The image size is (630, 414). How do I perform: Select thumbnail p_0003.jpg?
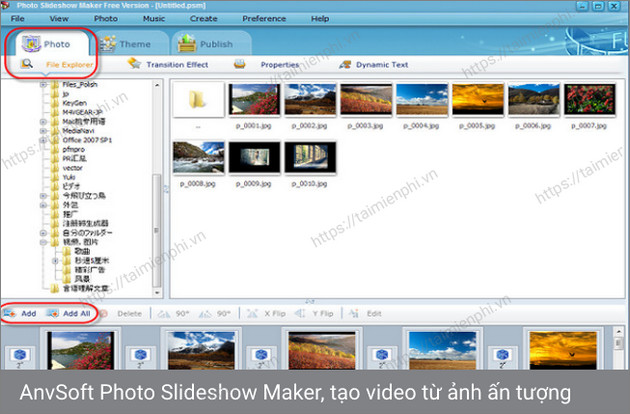[x=366, y=100]
